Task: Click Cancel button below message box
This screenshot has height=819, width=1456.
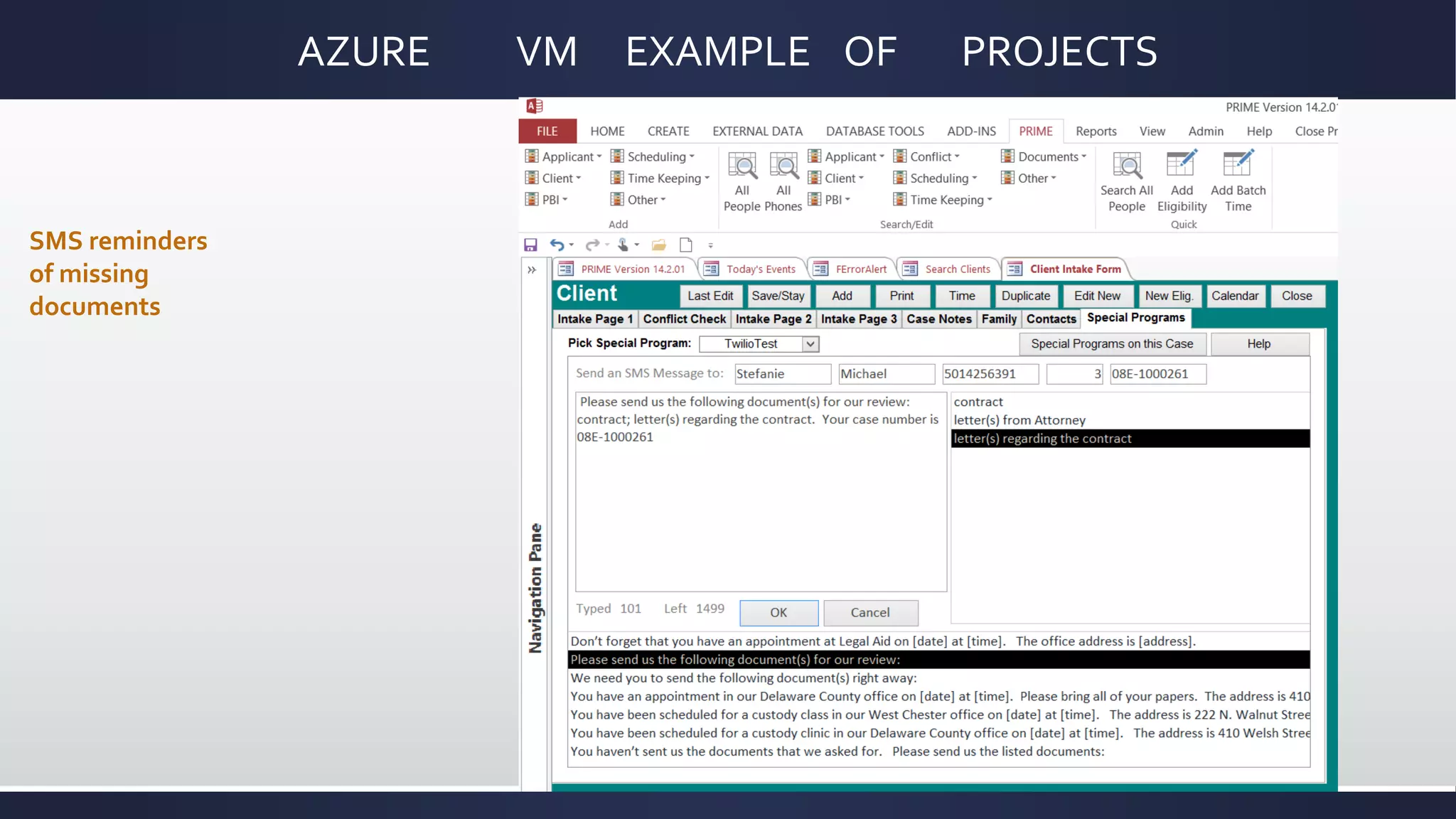Action: point(870,613)
